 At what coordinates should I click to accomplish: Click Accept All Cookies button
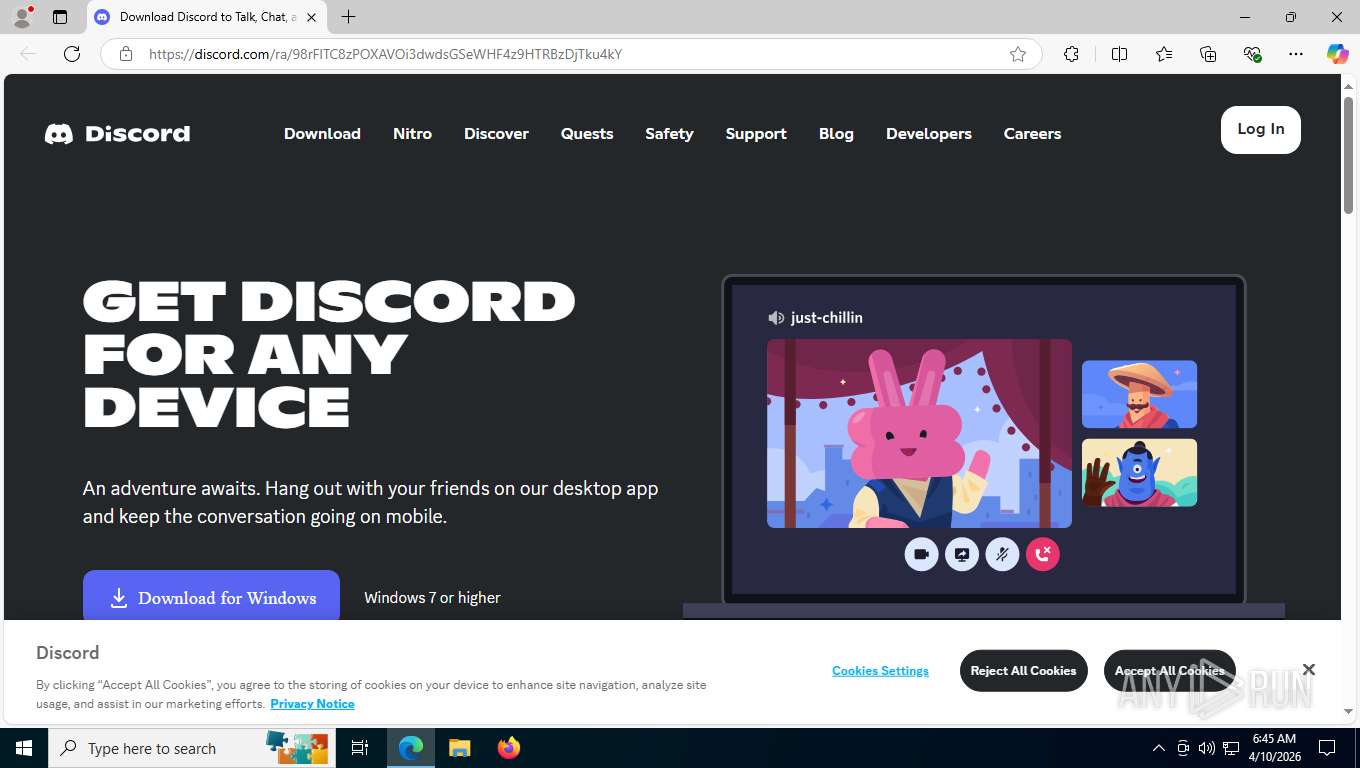1169,671
